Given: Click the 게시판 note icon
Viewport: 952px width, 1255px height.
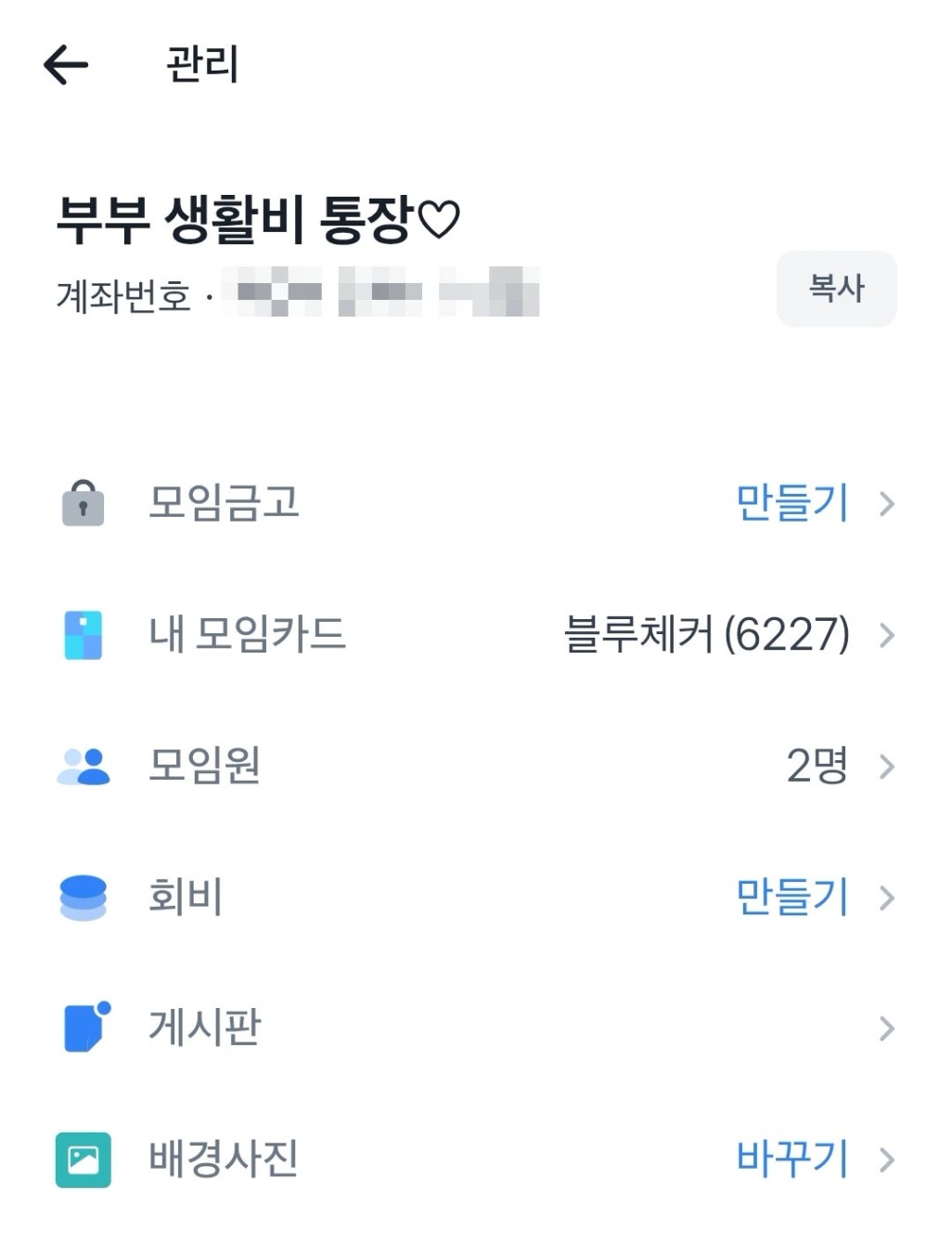Looking at the screenshot, I should pos(85,1028).
